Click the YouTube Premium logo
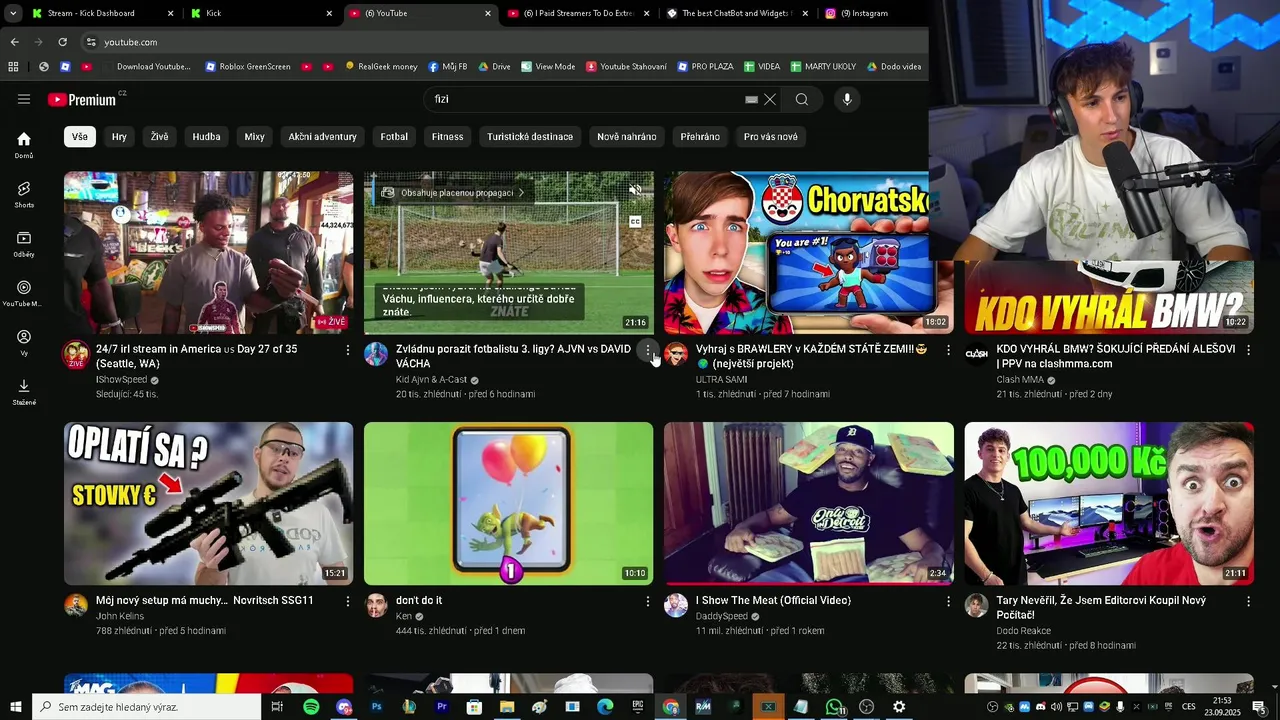 [x=82, y=99]
